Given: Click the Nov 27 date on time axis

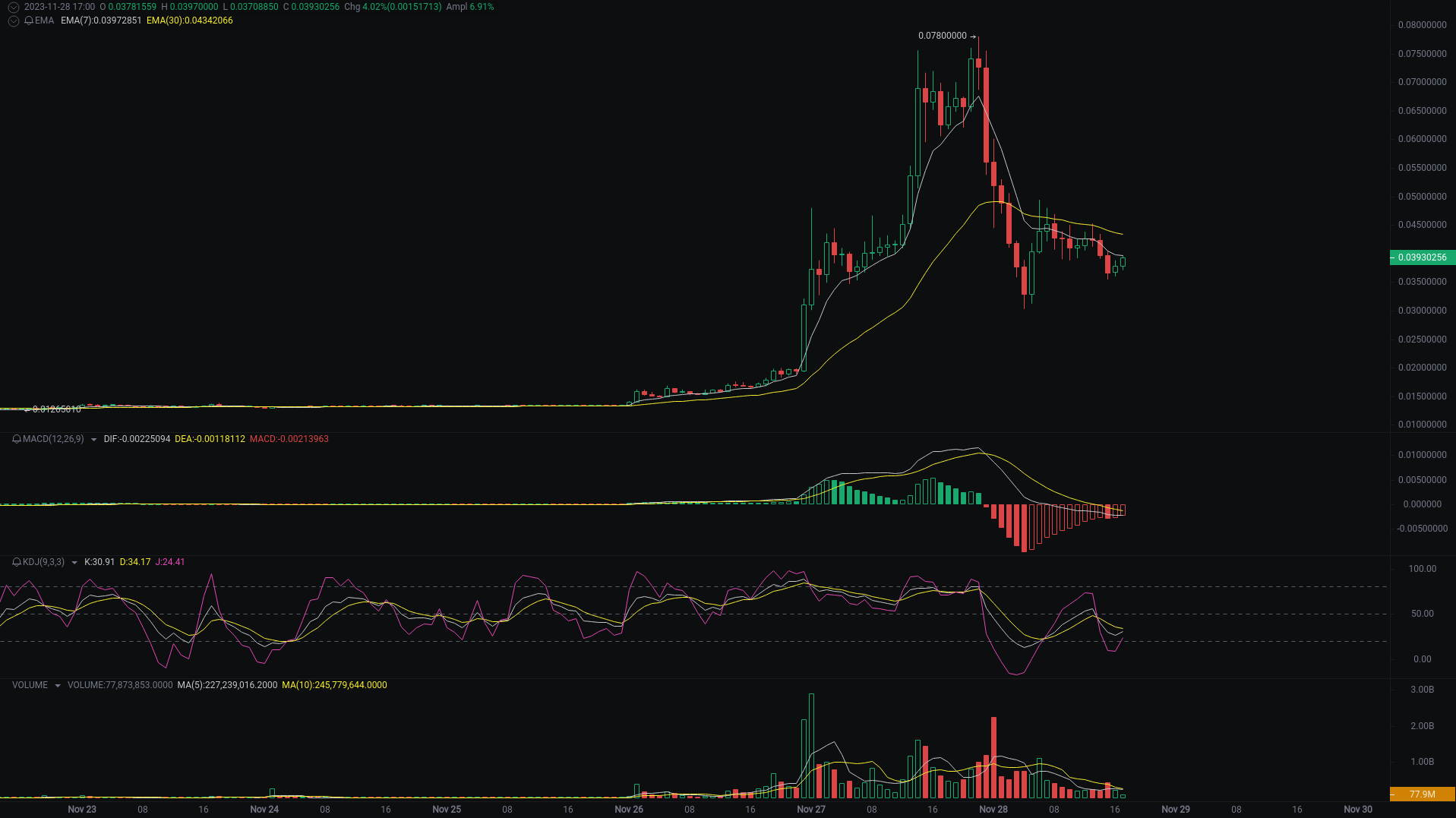Looking at the screenshot, I should (x=811, y=810).
